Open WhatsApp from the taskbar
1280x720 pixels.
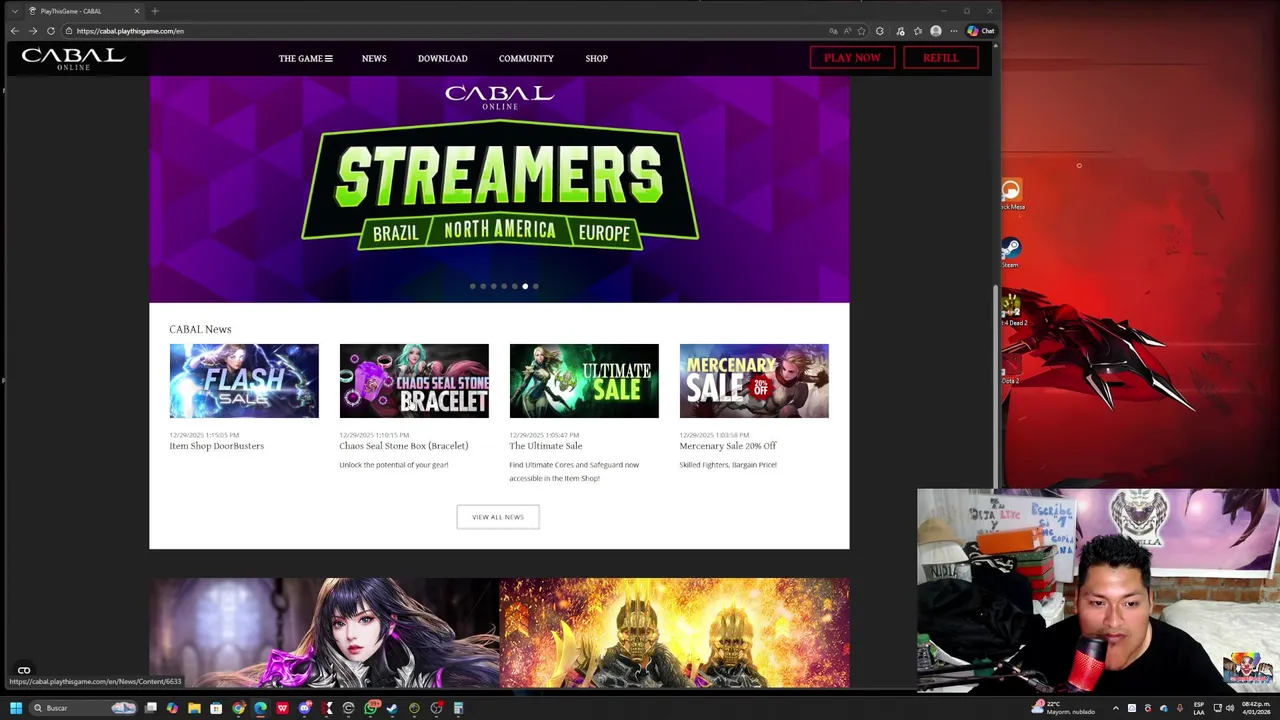371,708
